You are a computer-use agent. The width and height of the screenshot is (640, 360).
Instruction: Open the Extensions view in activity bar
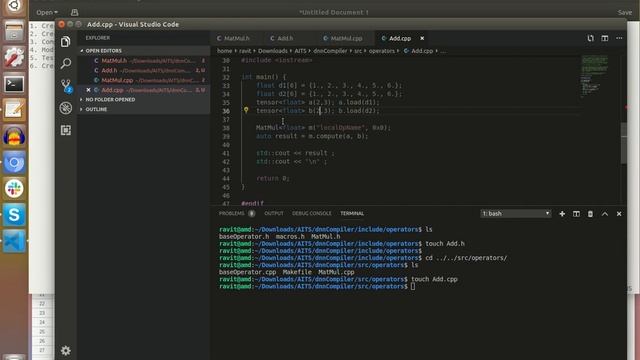(66, 130)
